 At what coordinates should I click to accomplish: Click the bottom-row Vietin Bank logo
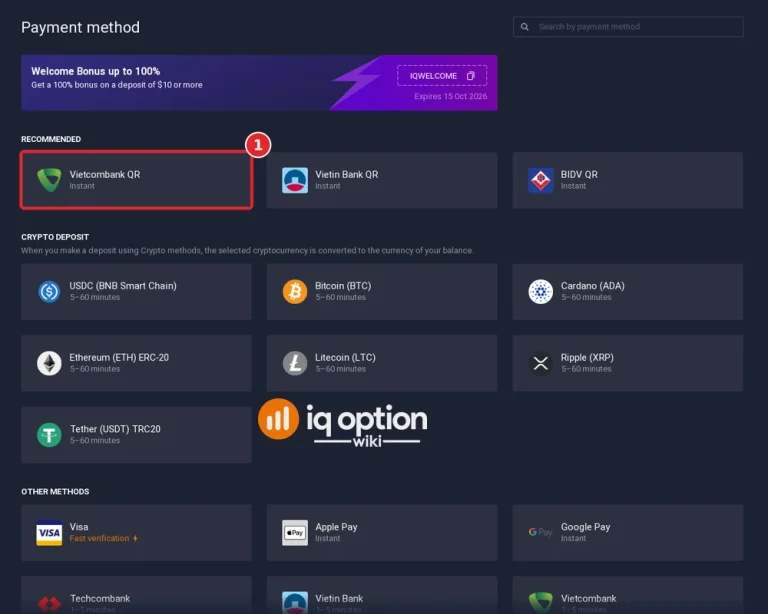[295, 602]
